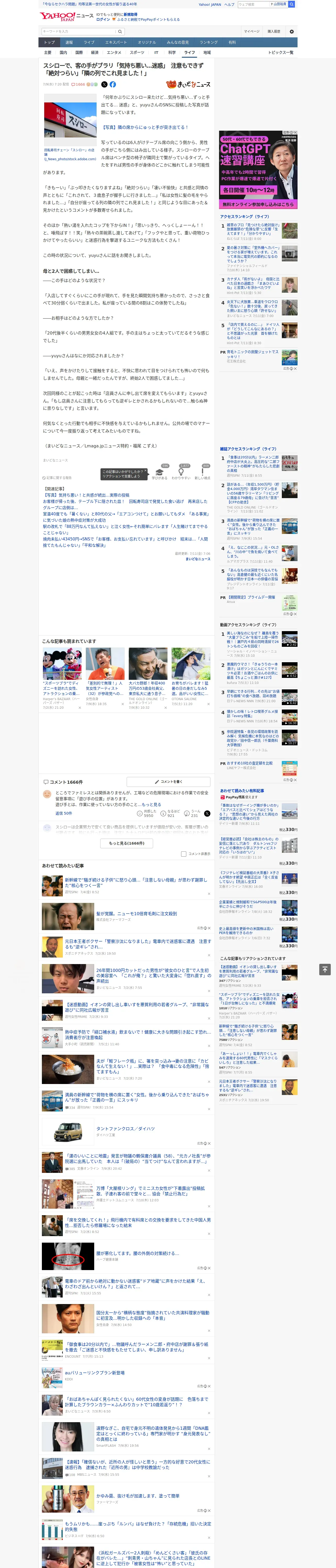Click the 購入履歴 button
The width and height of the screenshot is (336, 1568).
(x=274, y=32)
